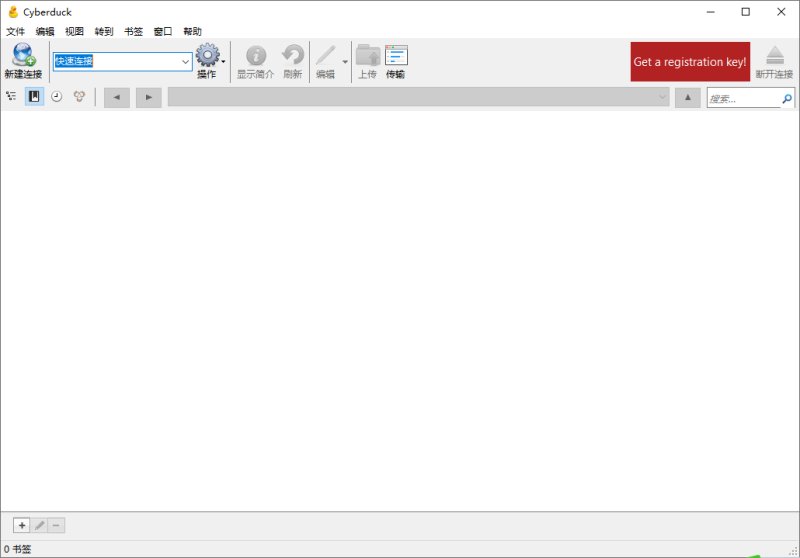
Task: Open the 帮助 menu
Action: 192,31
